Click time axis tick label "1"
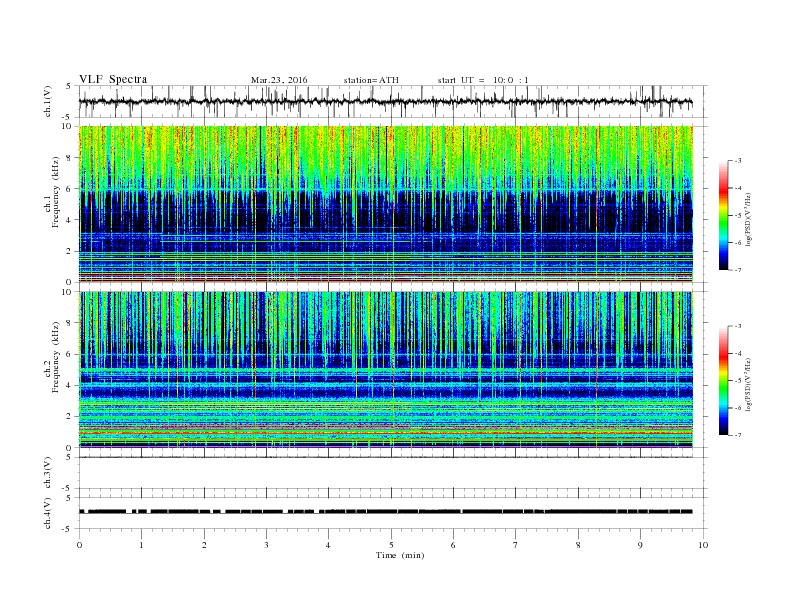 coord(142,545)
